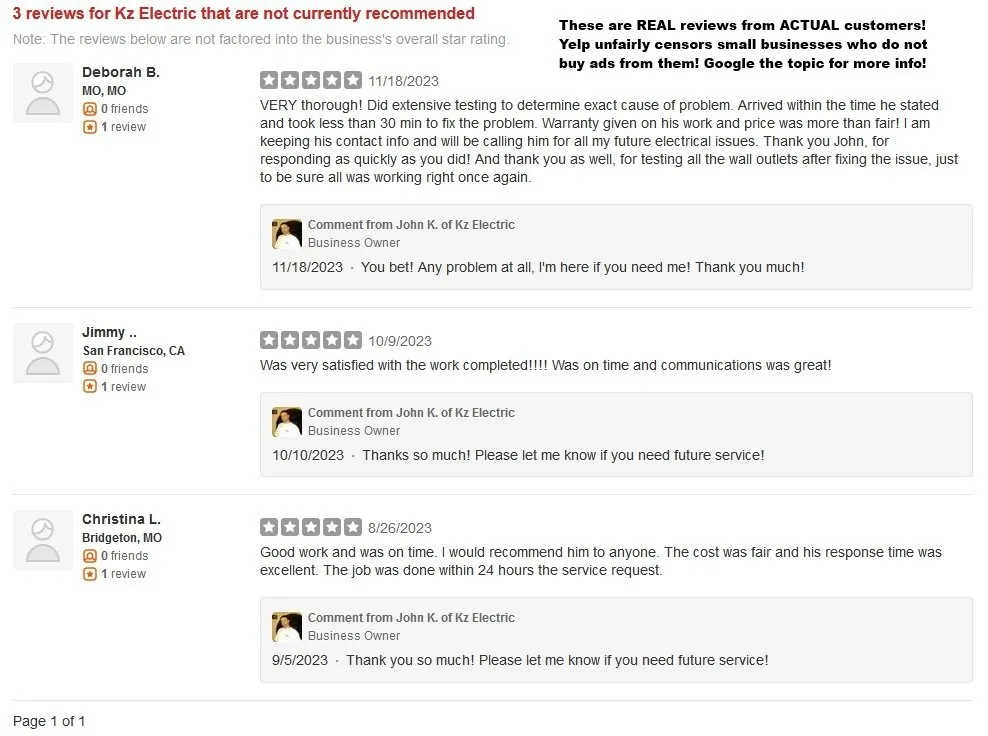Click Deborah B.'s five-star rating
Viewport: 988px width, 736px height.
pyautogui.click(x=311, y=80)
